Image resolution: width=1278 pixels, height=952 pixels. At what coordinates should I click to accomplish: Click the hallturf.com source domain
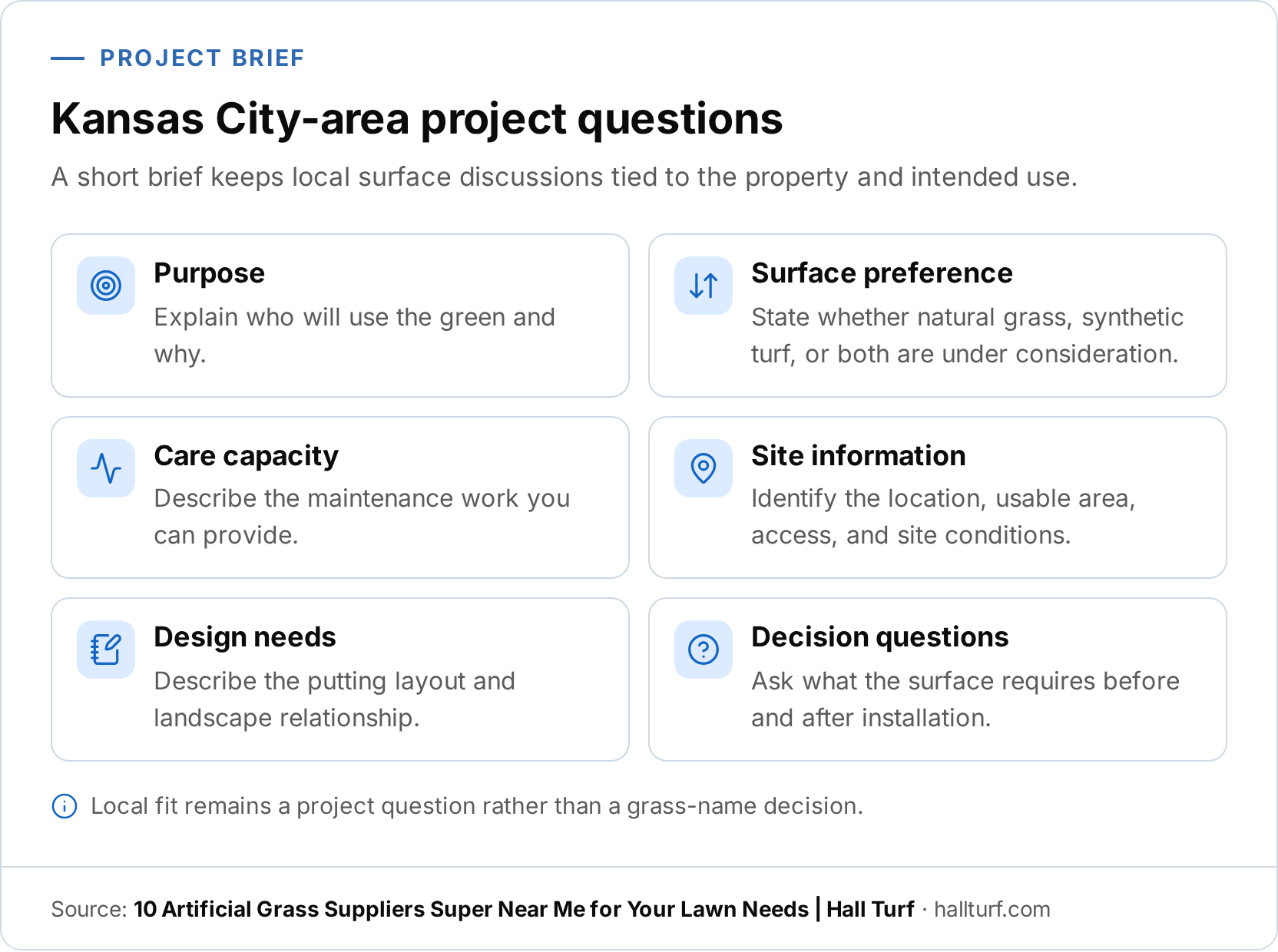pyautogui.click(x=992, y=909)
